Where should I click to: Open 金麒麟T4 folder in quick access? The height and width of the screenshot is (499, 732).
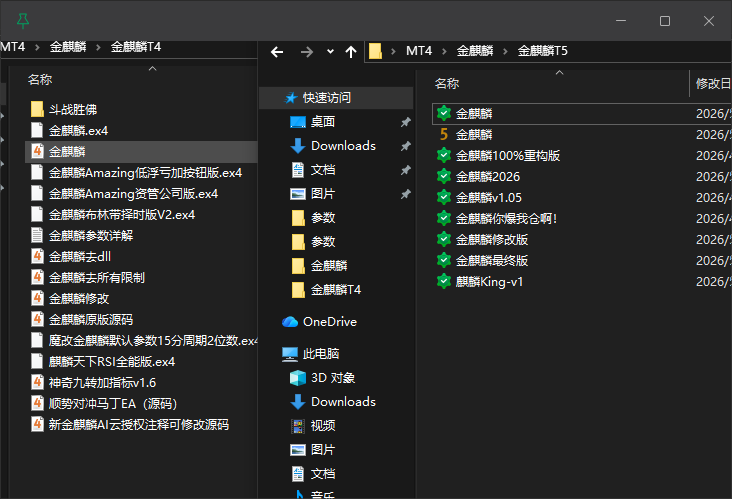[x=336, y=290]
